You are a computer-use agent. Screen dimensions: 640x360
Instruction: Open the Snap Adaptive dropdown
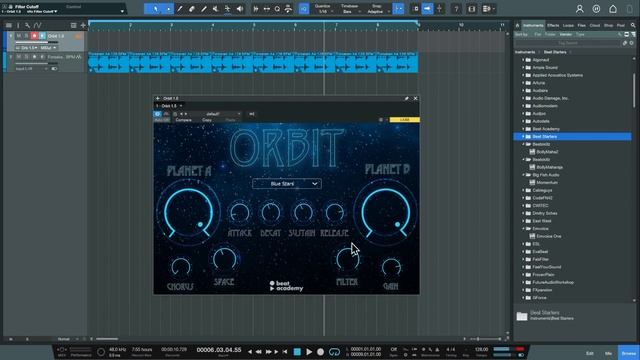(377, 9)
